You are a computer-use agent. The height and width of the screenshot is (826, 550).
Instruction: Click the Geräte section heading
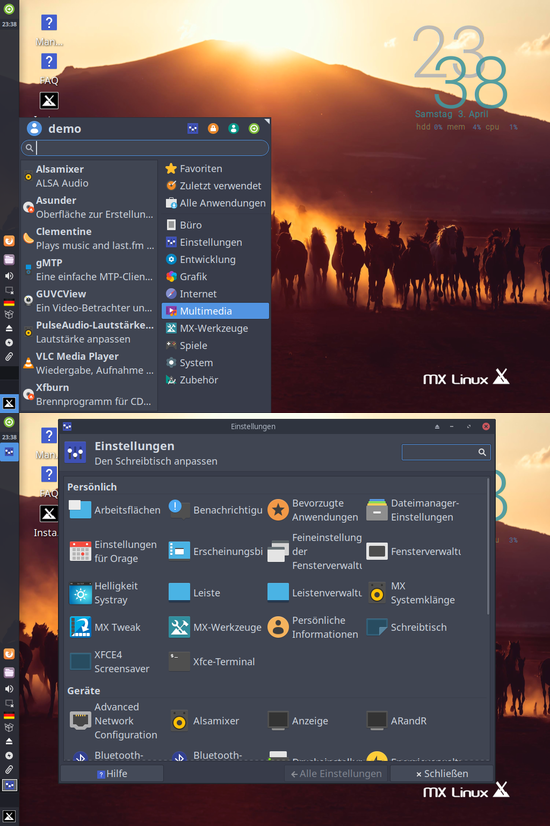83,690
